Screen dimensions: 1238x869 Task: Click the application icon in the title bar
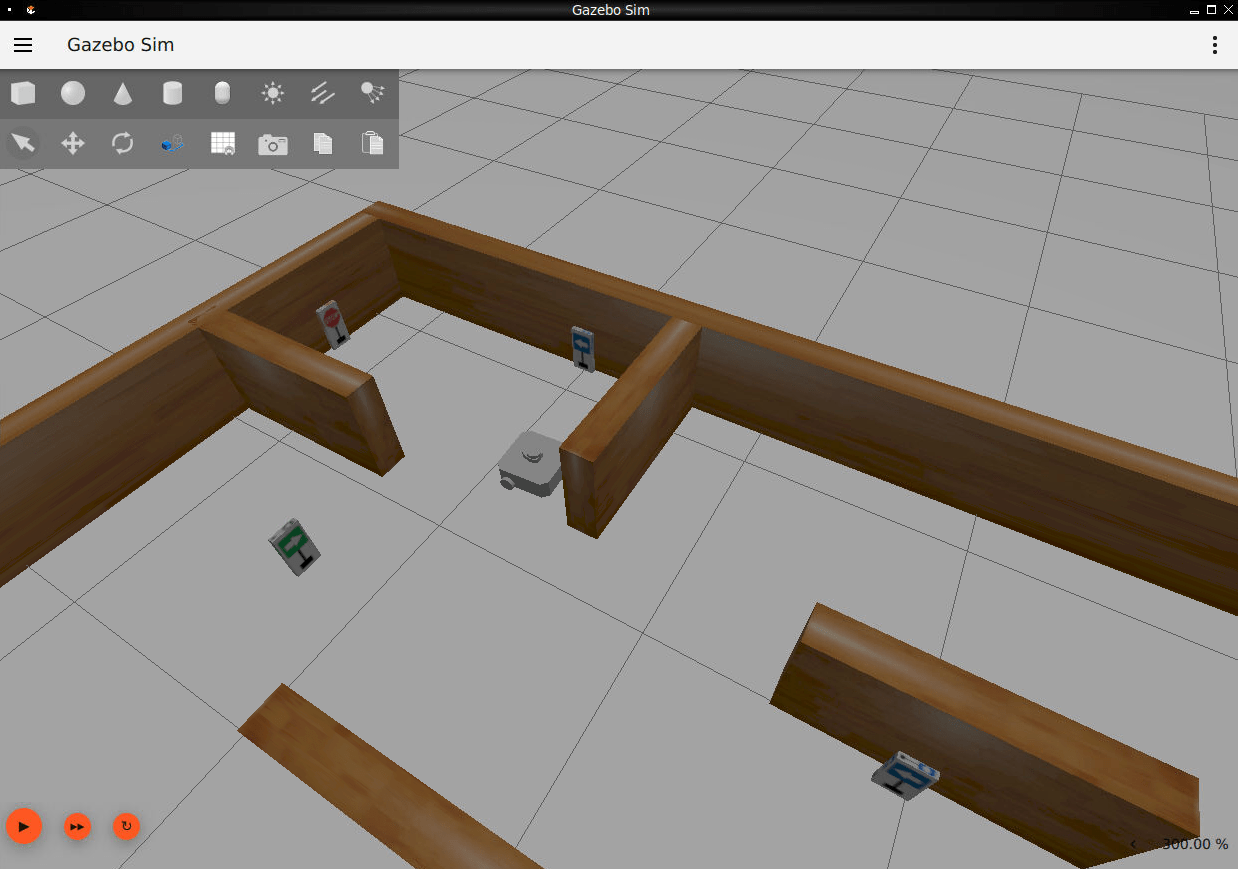tap(30, 9)
